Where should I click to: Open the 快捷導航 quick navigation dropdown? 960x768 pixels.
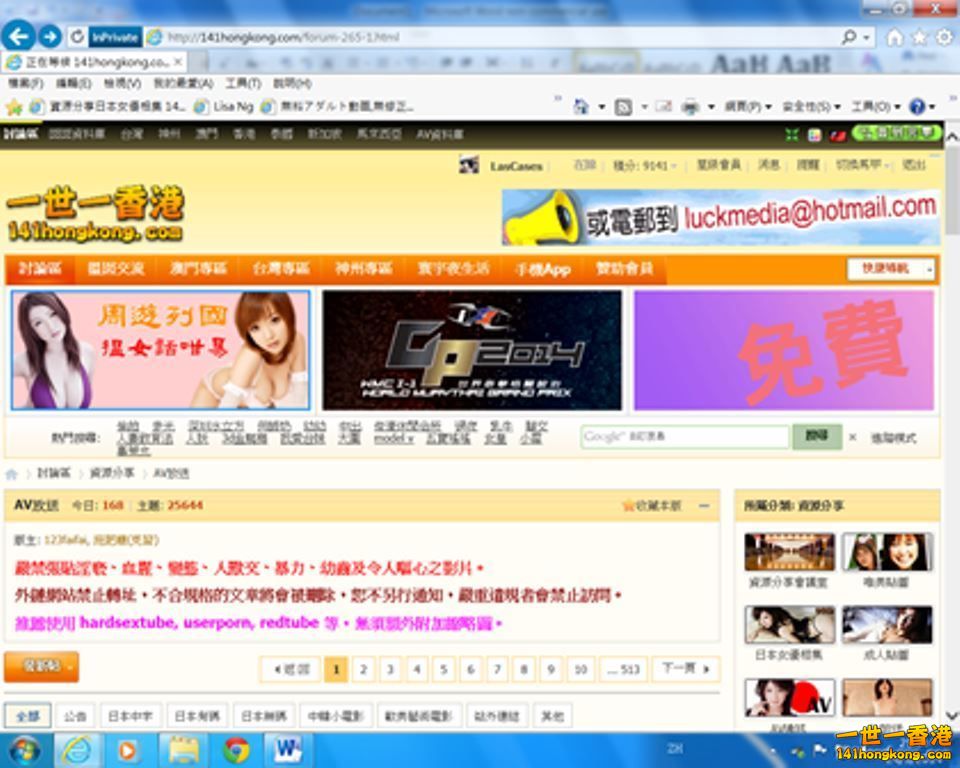pos(891,268)
